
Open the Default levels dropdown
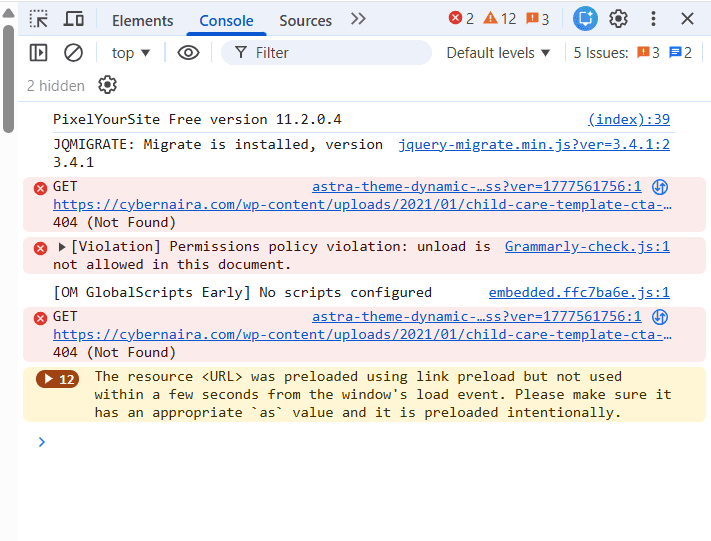(x=498, y=53)
